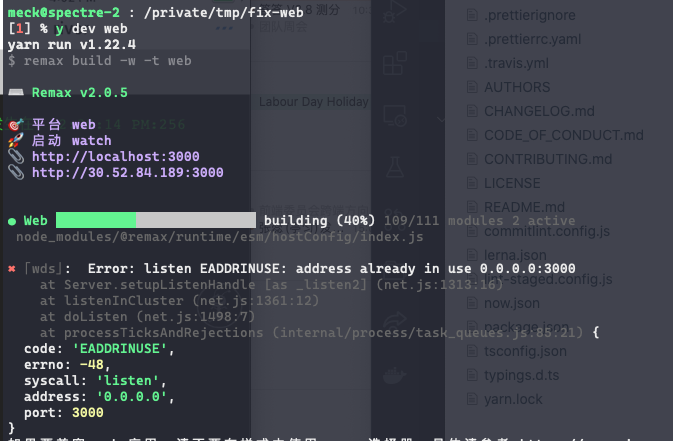Click the file icon beside CHANGELOG.md

click(x=472, y=111)
